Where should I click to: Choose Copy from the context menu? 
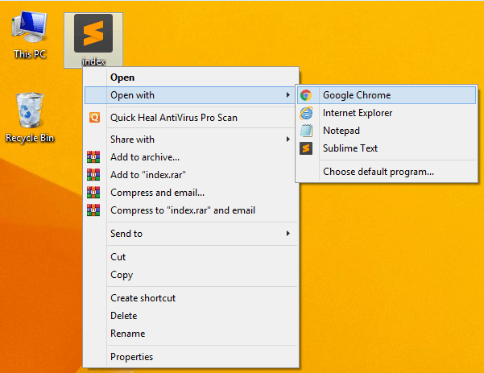point(191,275)
